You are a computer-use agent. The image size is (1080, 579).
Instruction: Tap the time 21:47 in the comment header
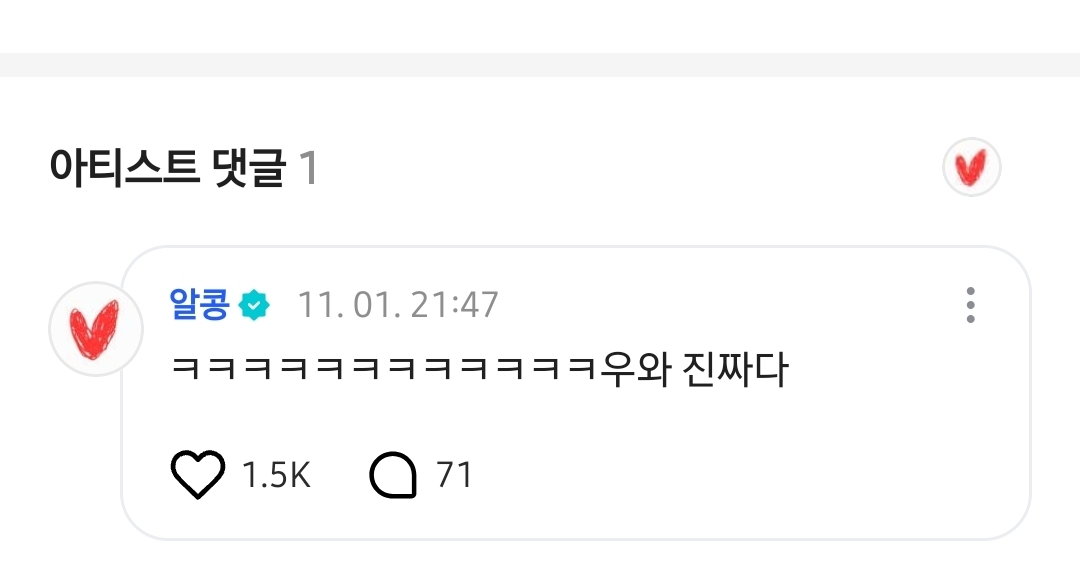(455, 305)
